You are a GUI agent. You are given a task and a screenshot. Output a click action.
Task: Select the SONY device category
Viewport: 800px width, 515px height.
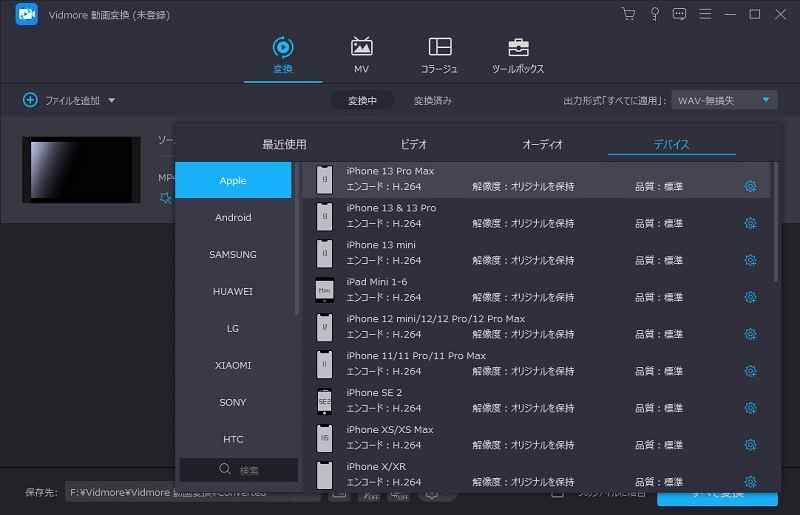[x=233, y=402]
